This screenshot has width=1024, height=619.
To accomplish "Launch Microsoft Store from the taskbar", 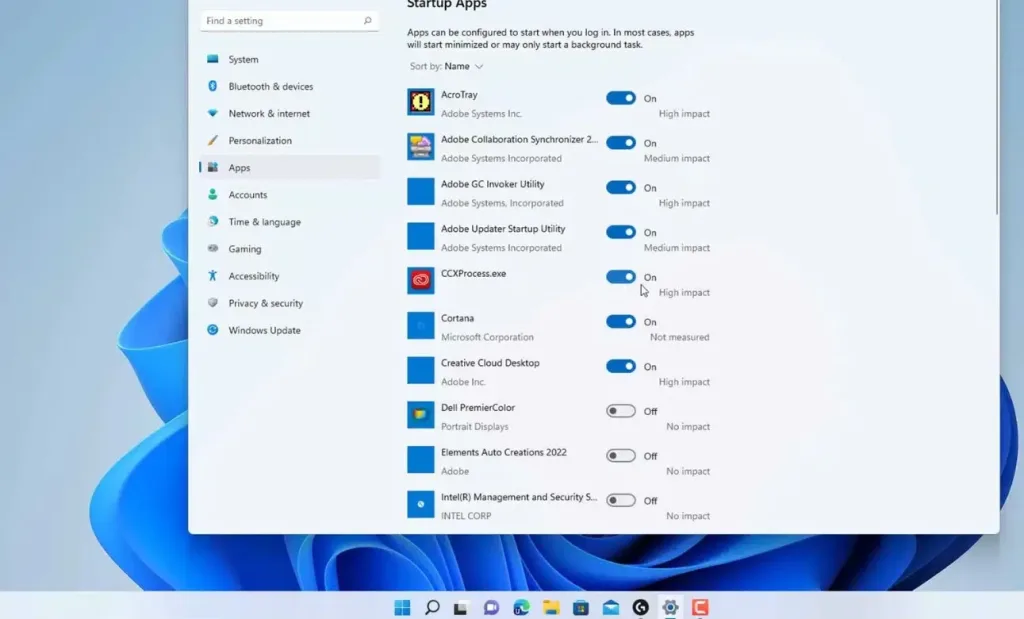I will point(579,607).
